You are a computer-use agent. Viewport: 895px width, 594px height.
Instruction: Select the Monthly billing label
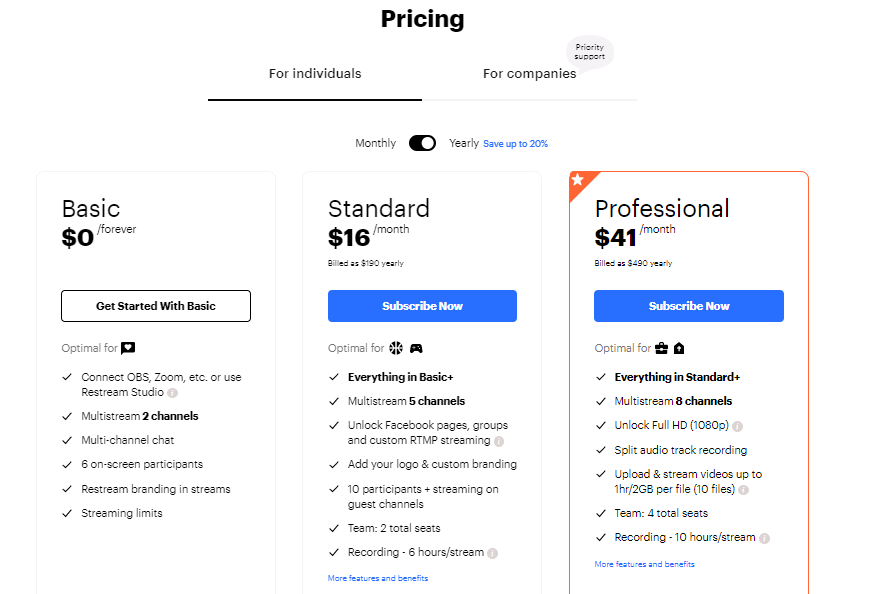pos(375,143)
